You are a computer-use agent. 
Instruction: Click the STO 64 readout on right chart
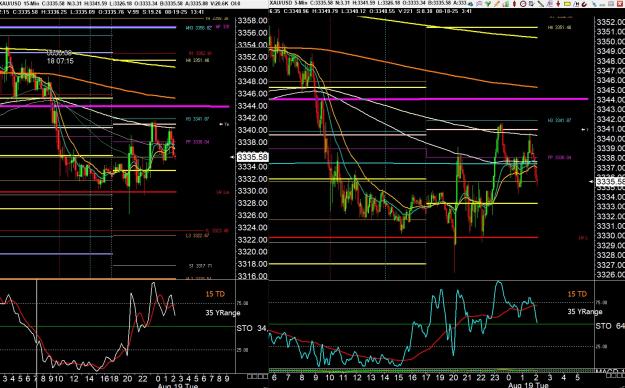[610, 326]
